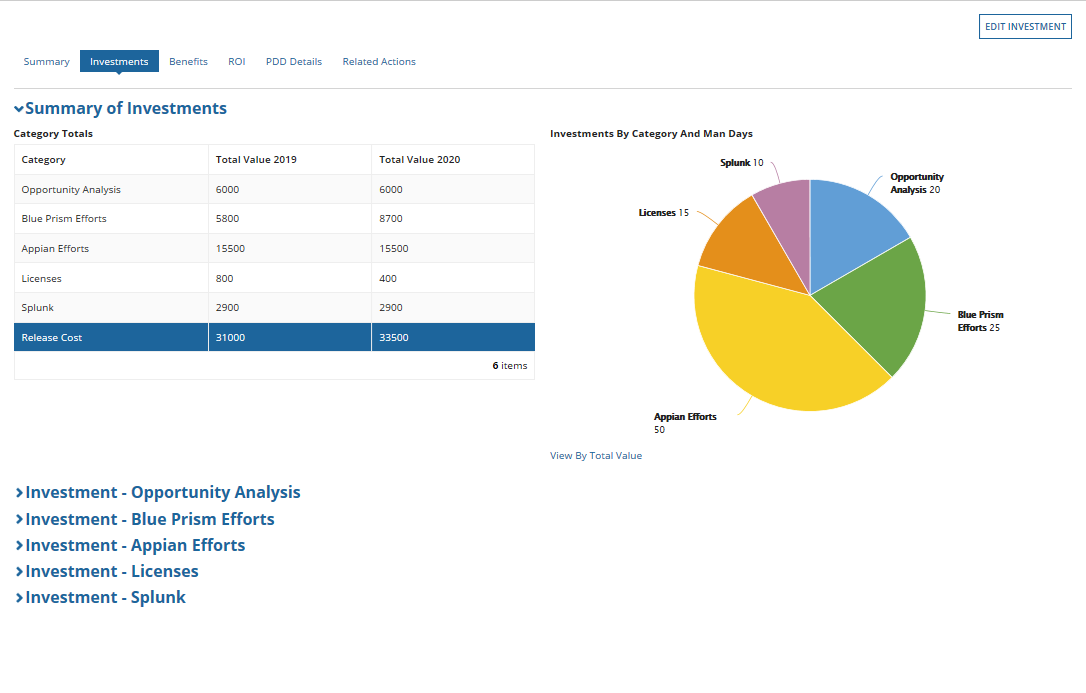Click the 8700 value cell
Screen dimensions: 1086x693
(453, 219)
